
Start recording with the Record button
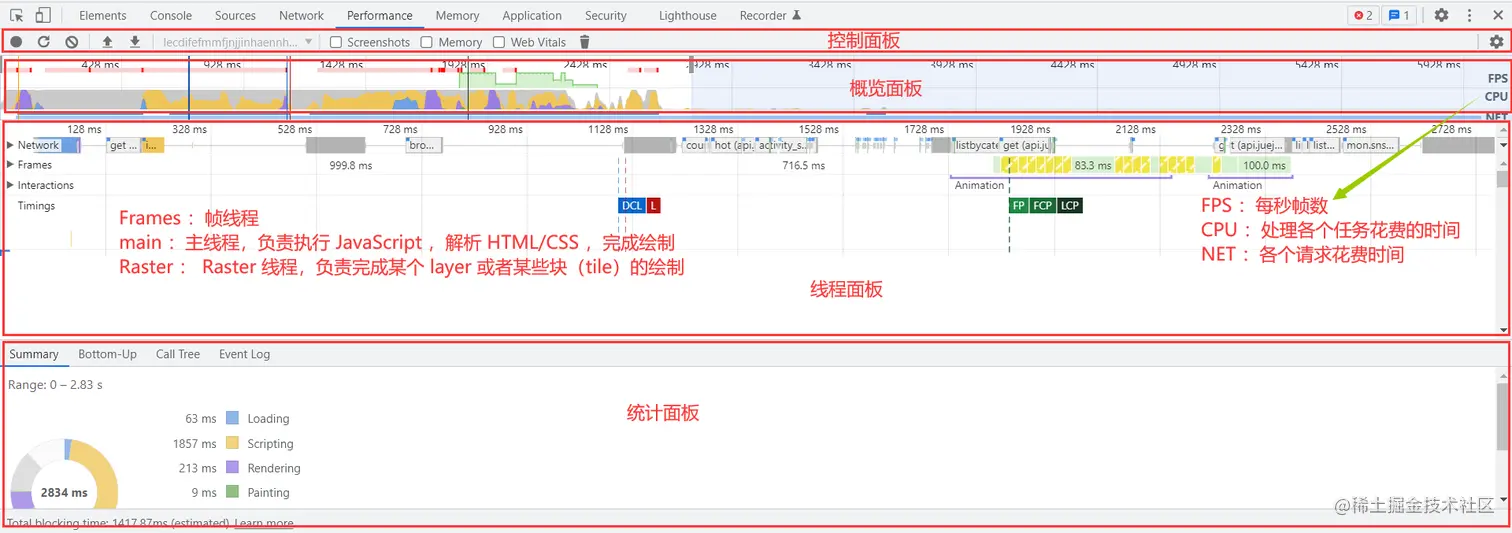(x=17, y=42)
